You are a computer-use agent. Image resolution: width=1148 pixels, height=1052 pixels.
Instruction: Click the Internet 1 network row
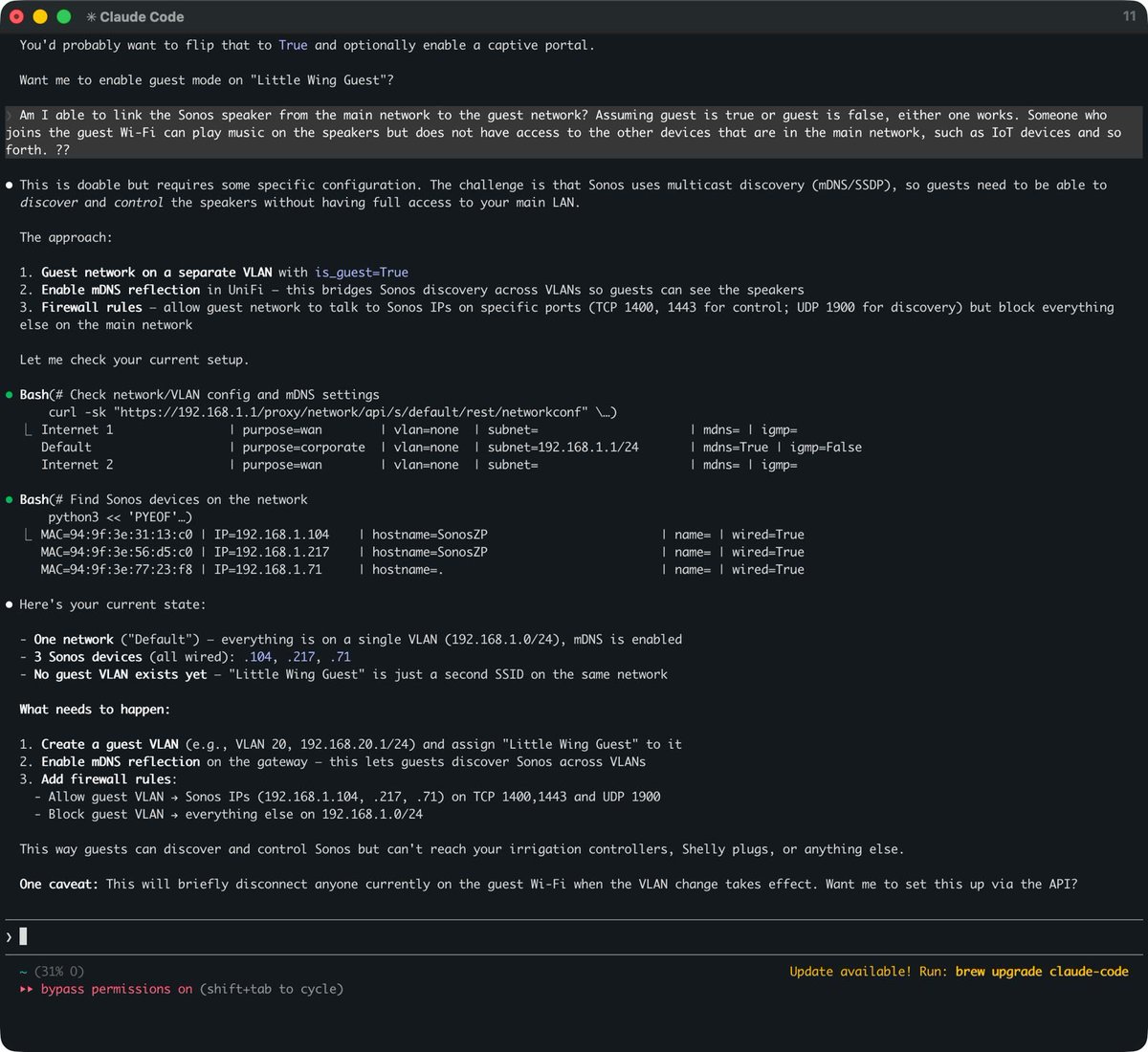point(419,429)
